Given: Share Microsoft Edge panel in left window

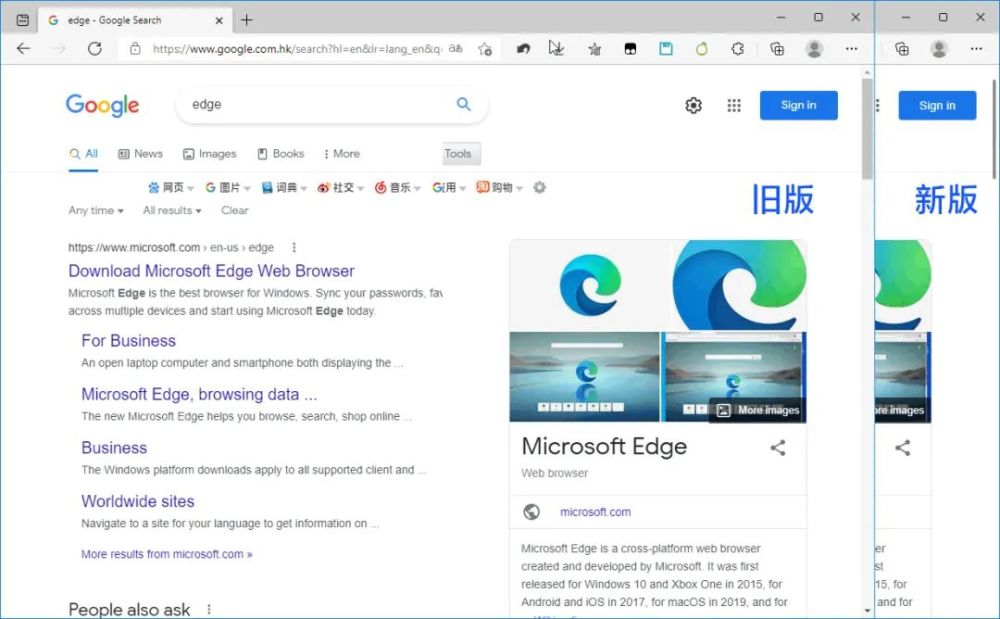Looking at the screenshot, I should [777, 448].
